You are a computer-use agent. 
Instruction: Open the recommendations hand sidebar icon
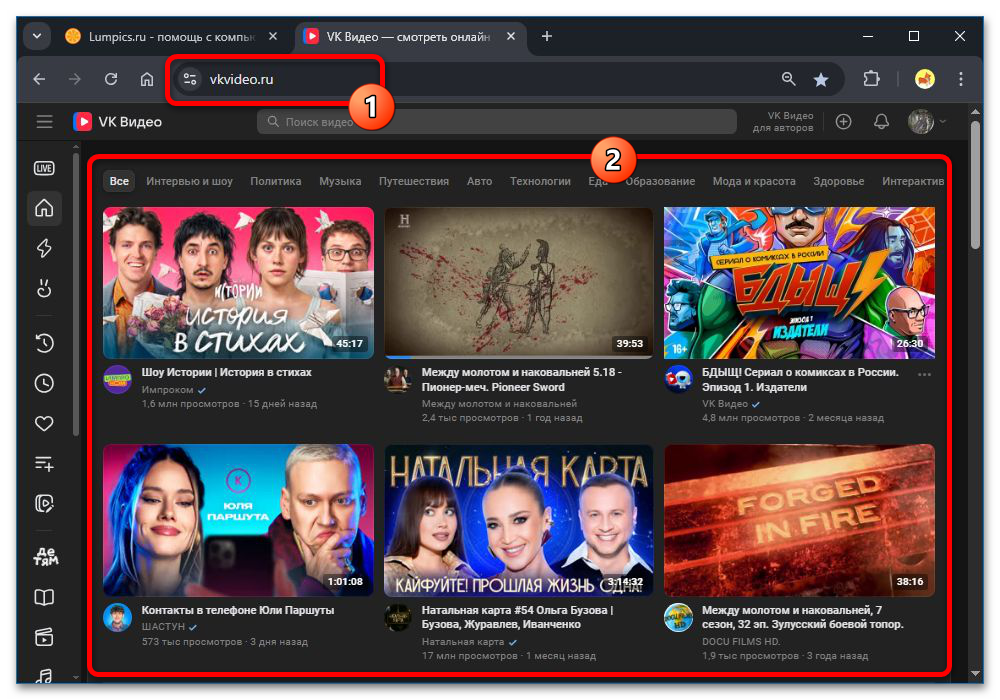tap(44, 288)
